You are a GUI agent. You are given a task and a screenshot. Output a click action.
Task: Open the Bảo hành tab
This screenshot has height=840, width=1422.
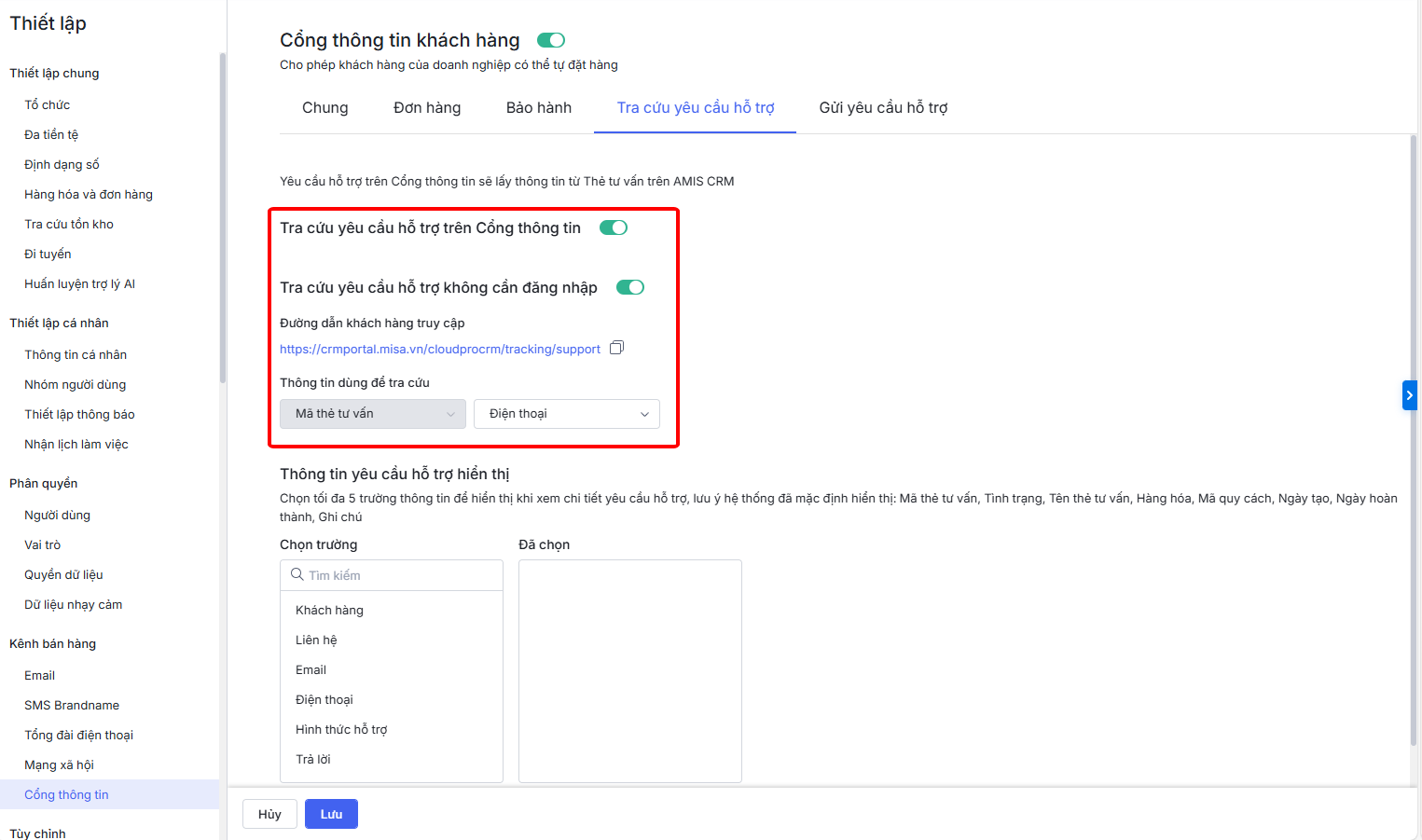click(x=538, y=108)
